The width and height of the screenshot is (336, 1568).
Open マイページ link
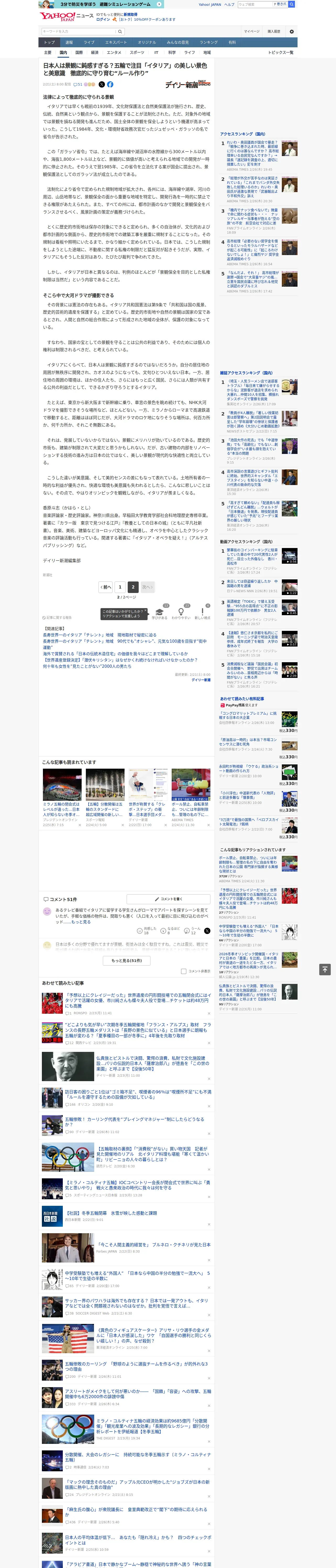251,32
